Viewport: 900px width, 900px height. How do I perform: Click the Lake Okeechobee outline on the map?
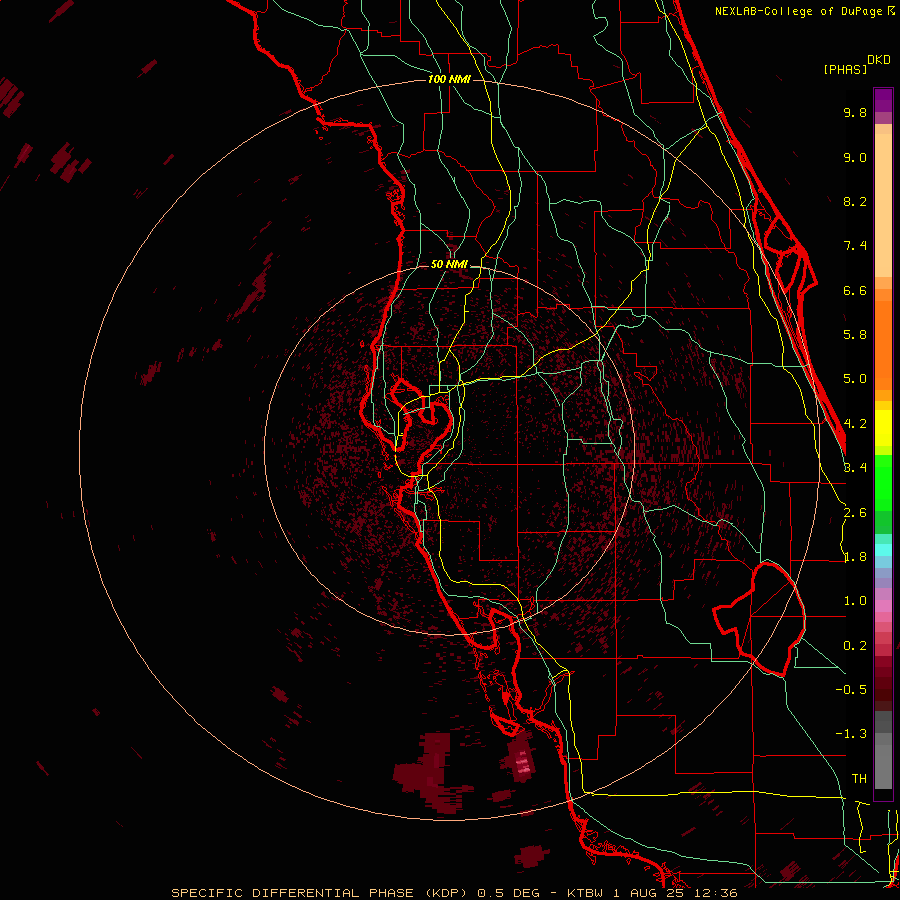click(759, 619)
